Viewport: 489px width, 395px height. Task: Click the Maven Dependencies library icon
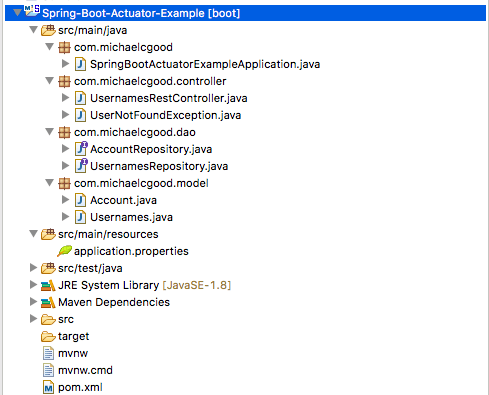click(48, 302)
